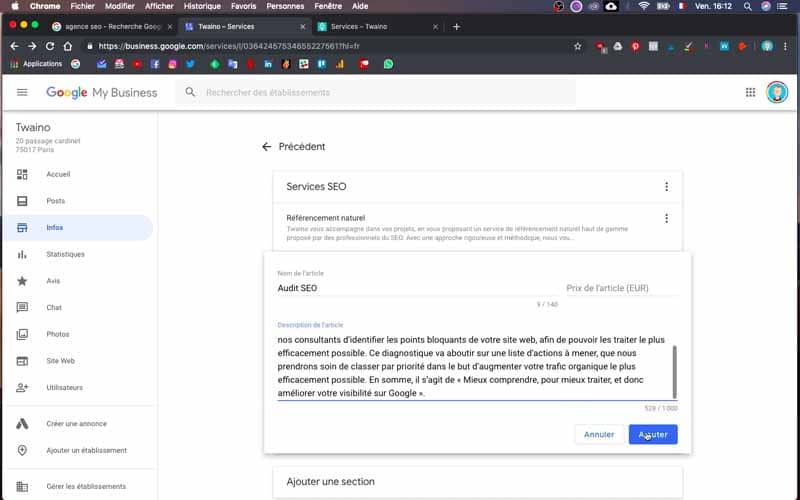Viewport: 800px width, 500px height.
Task: Open the Chrome three-dot menu
Action: point(785,46)
